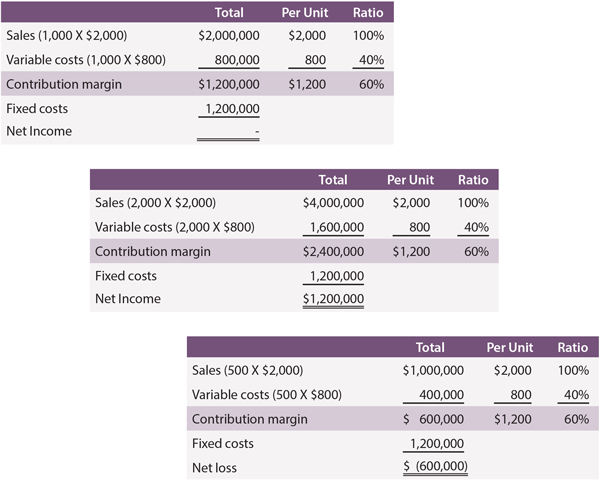Click Sales (500 X $2,000) row label

(248, 370)
